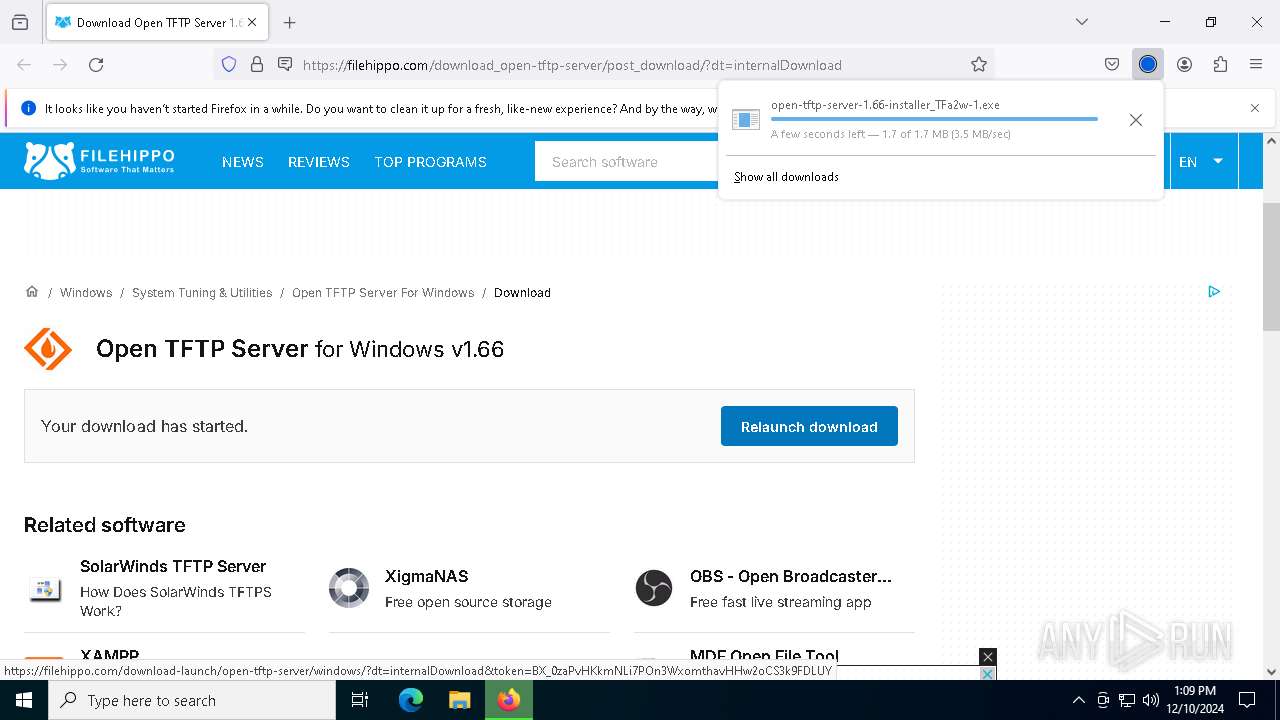
Task: Open tracking protection shield icon
Action: point(229,65)
